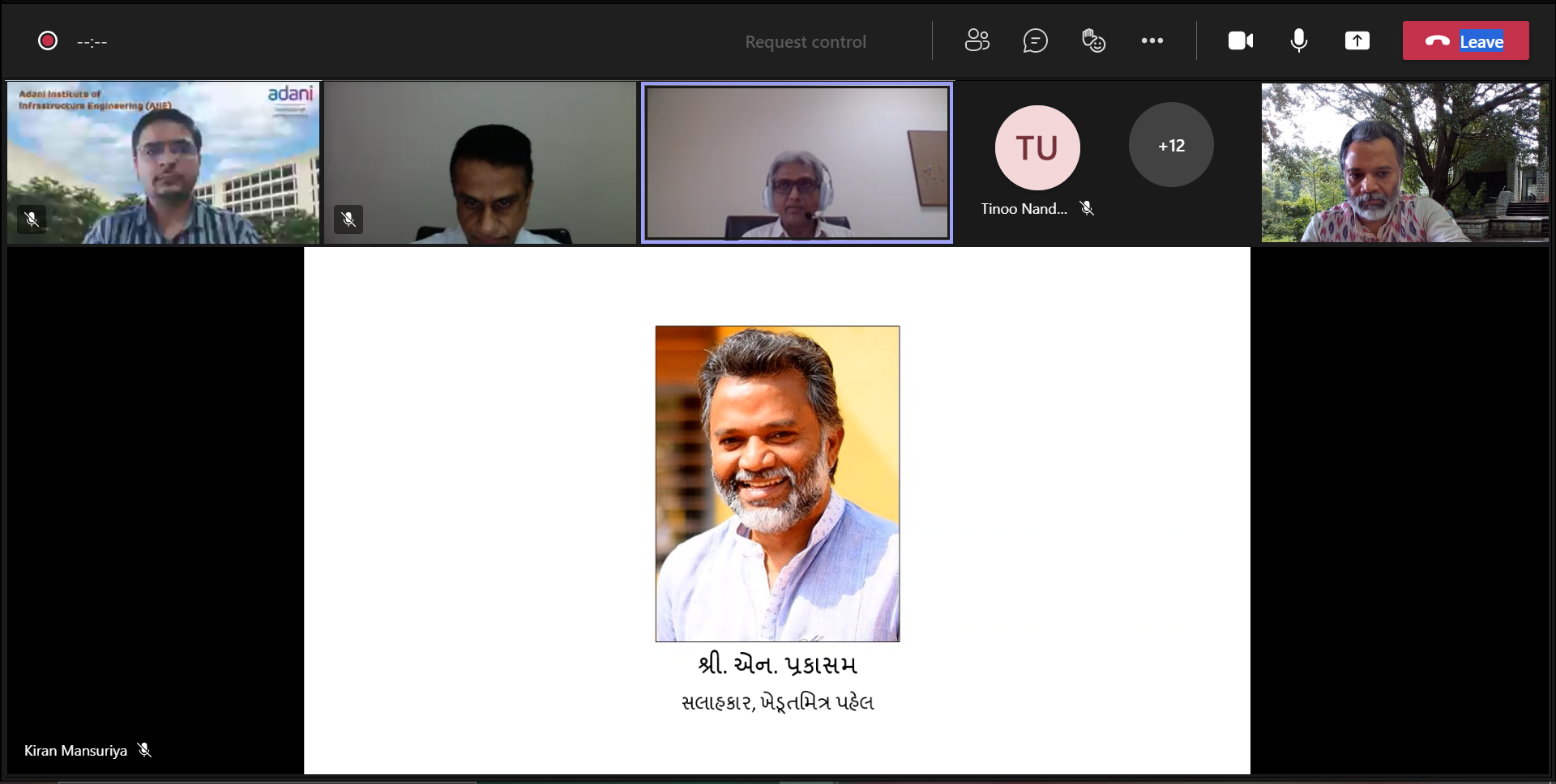
Task: Open raise hand and reactions
Action: [1093, 40]
